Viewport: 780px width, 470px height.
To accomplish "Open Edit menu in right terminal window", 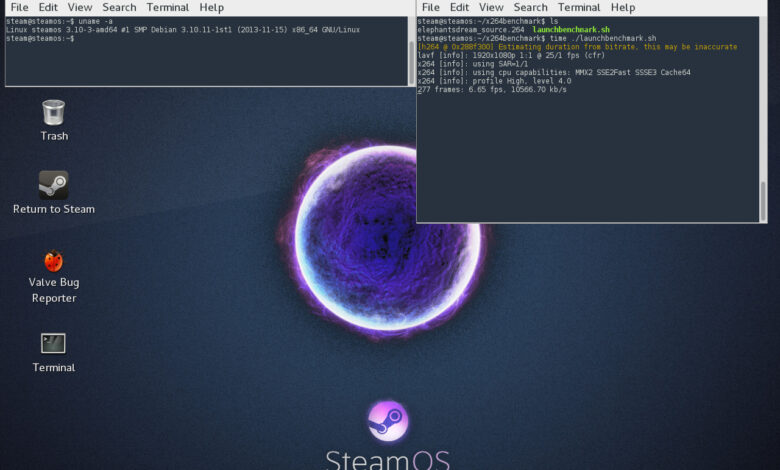I will 459,7.
